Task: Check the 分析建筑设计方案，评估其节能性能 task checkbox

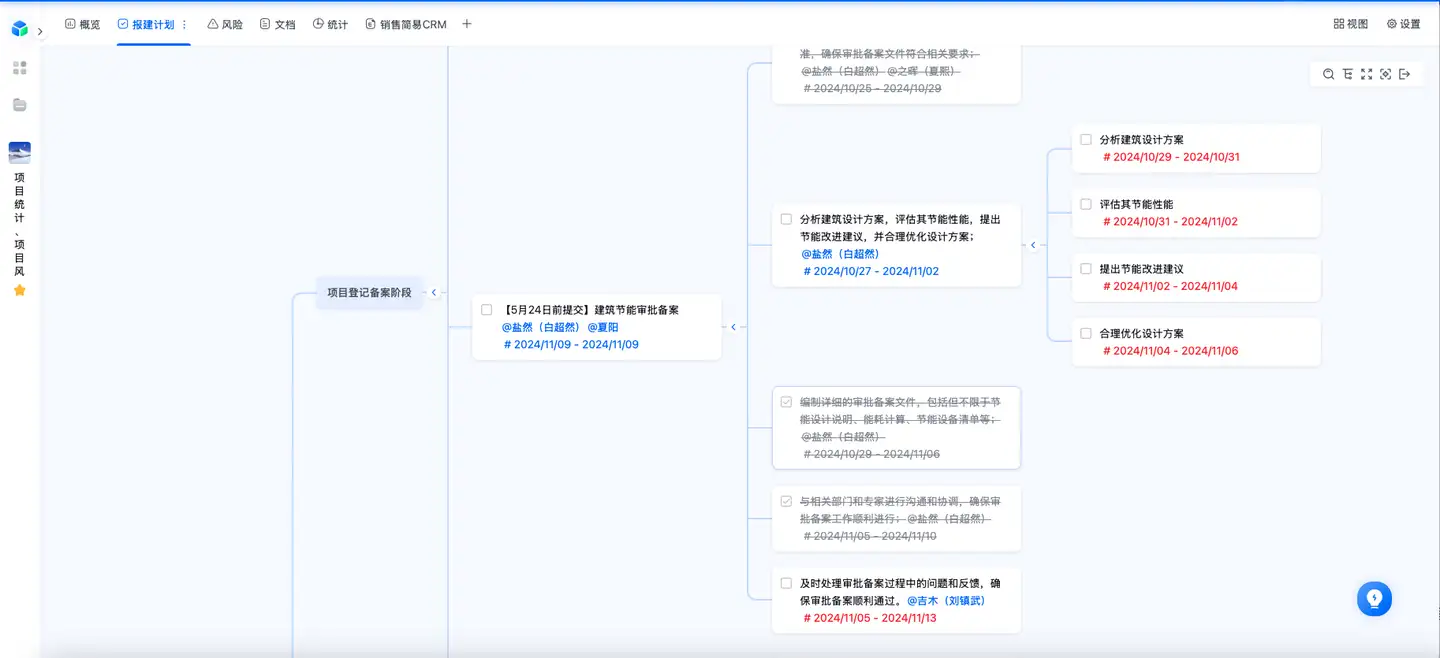Action: tap(786, 219)
